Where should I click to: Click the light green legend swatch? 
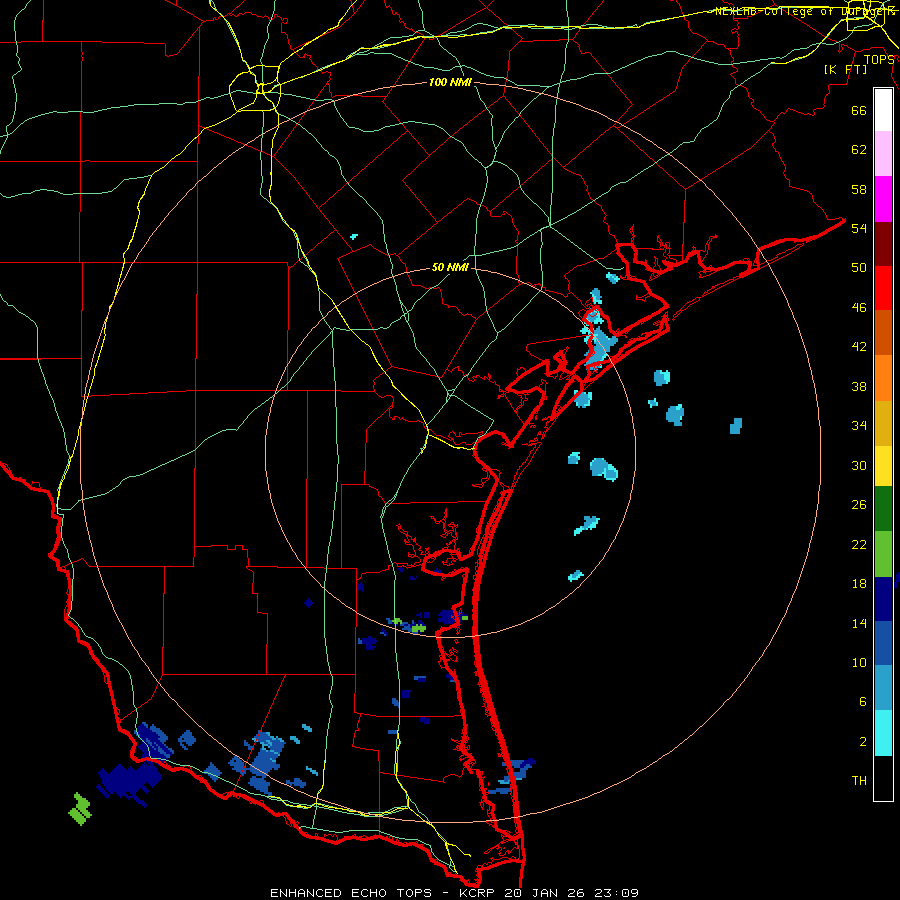tap(883, 554)
